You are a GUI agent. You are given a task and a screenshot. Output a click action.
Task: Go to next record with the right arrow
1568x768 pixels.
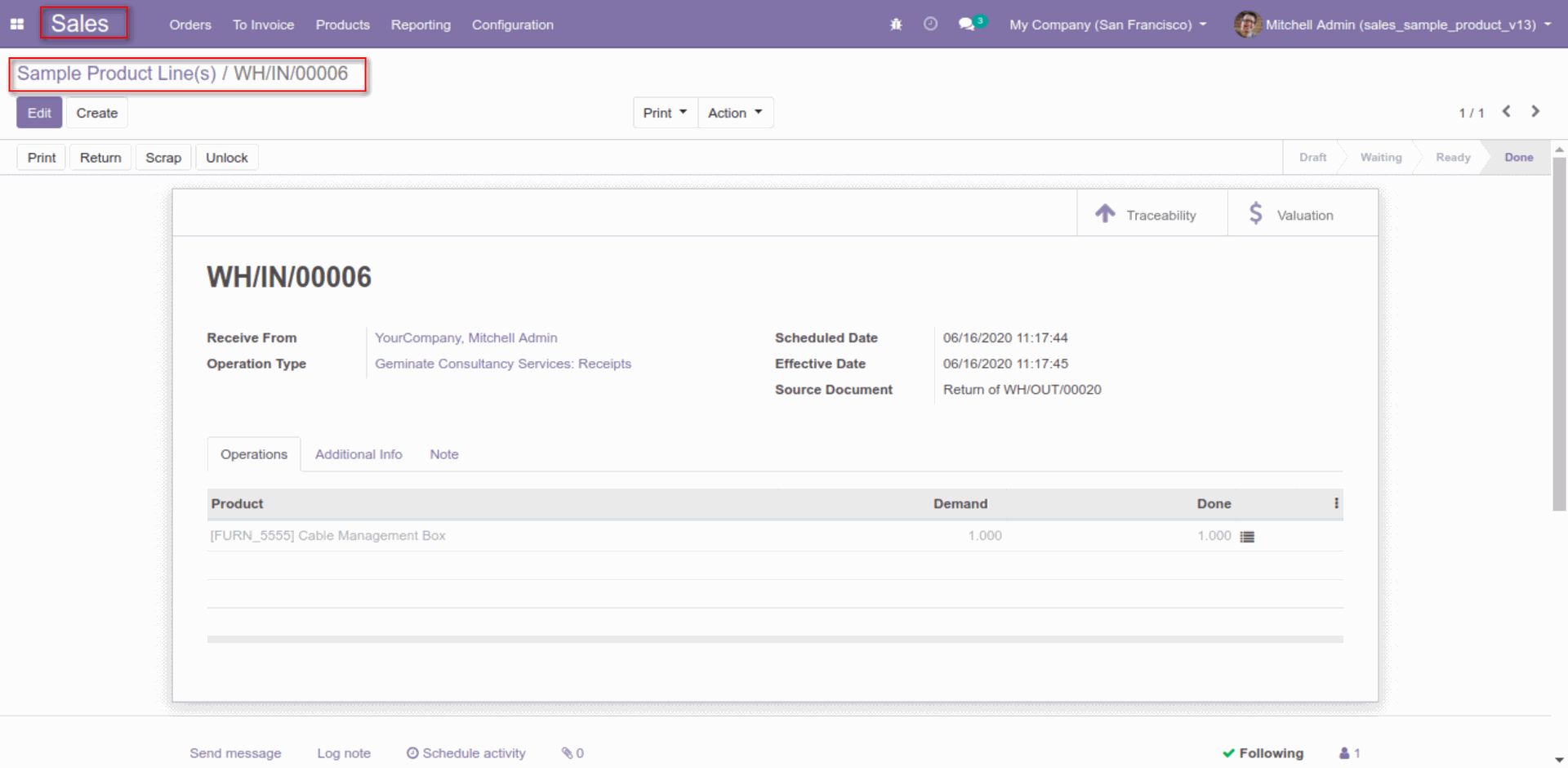pyautogui.click(x=1535, y=112)
